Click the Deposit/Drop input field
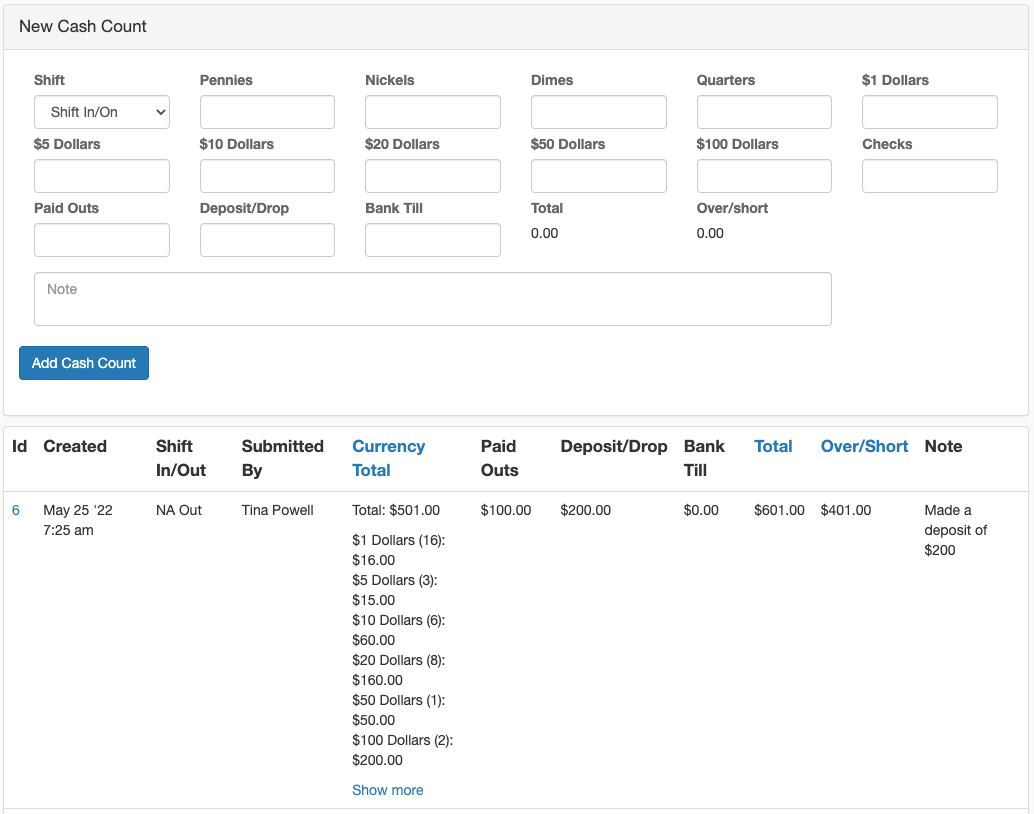This screenshot has height=814, width=1034. [x=267, y=240]
